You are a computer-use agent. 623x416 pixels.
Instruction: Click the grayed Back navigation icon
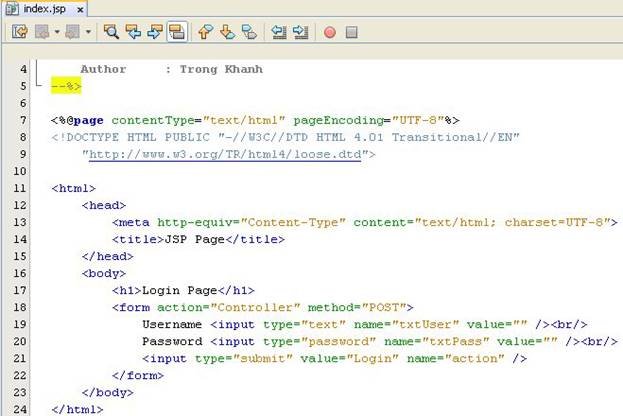42,32
